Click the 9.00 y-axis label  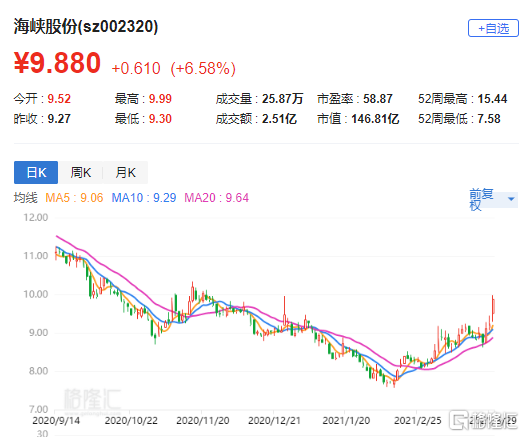coord(38,333)
